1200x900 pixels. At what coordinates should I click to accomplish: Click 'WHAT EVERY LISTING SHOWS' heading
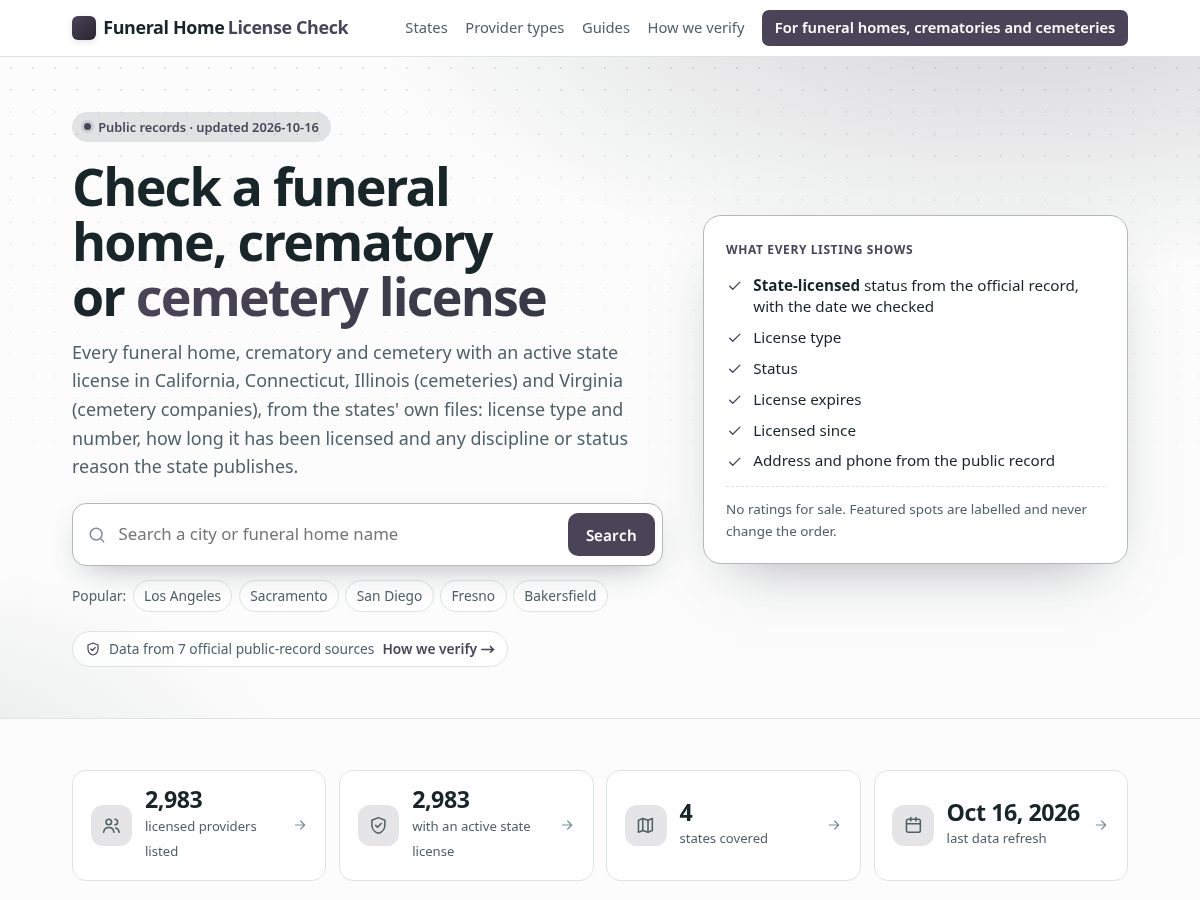tap(819, 250)
